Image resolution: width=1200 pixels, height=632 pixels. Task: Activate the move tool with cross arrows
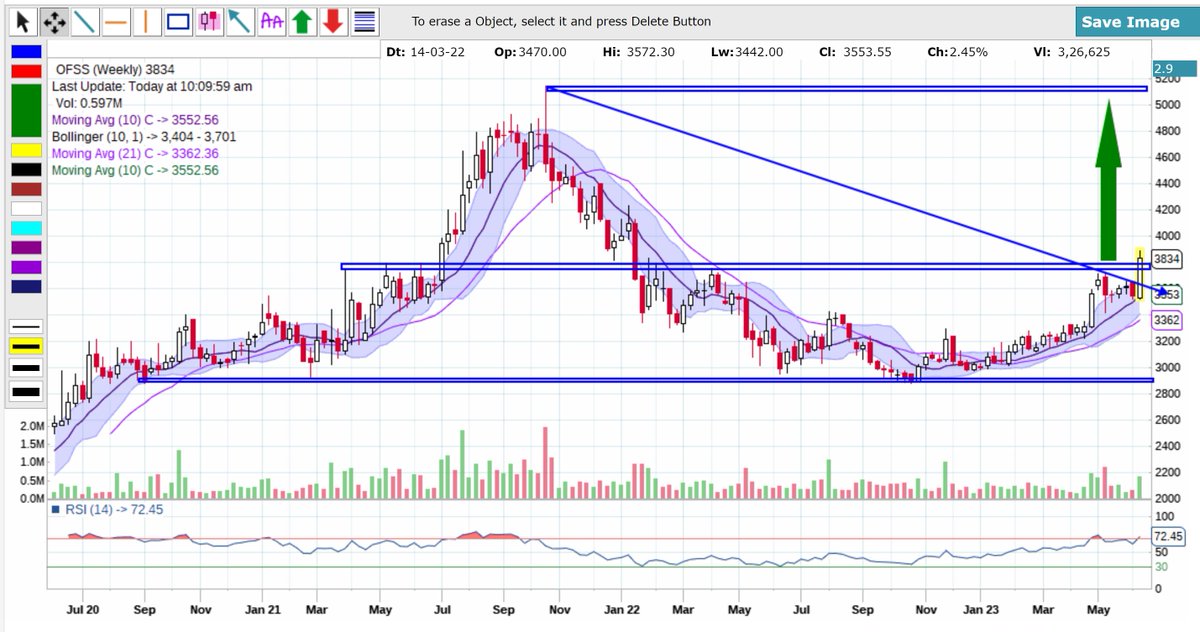click(55, 21)
